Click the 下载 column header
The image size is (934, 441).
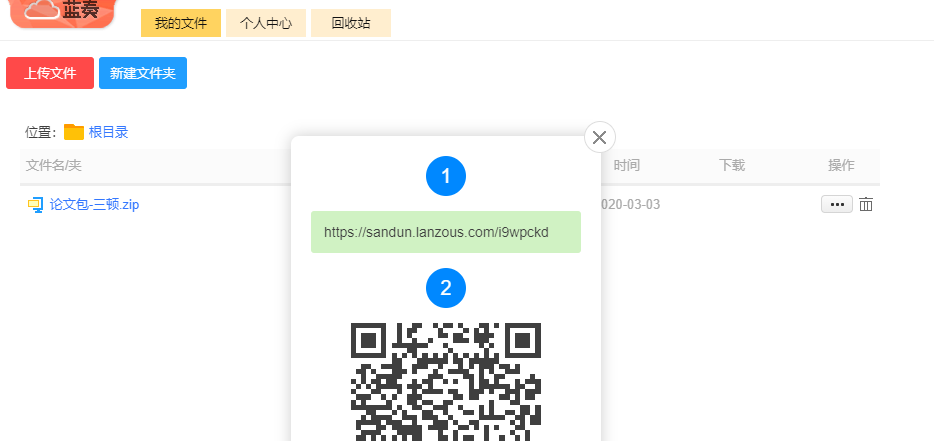732,166
